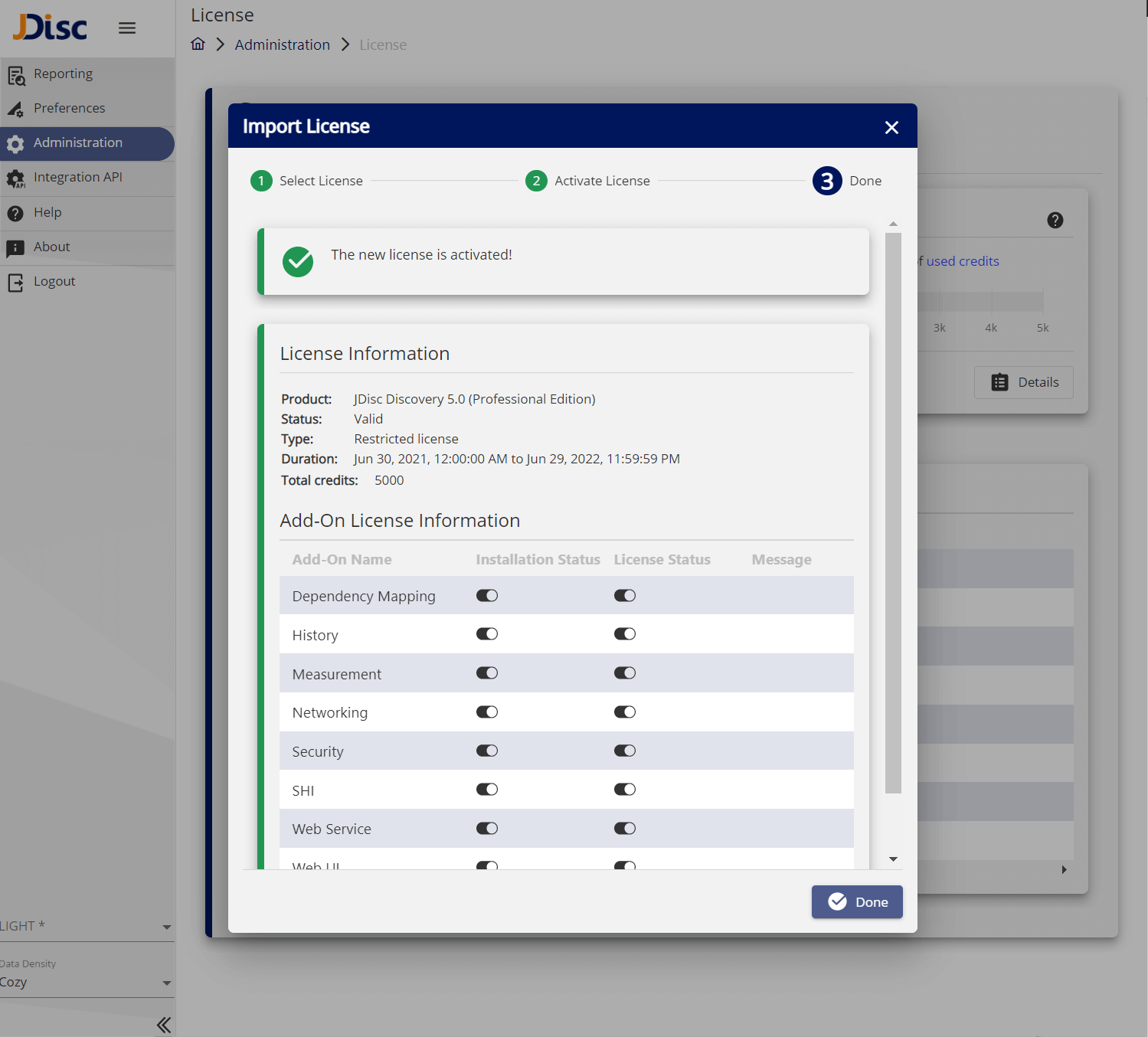1148x1037 pixels.
Task: Open the LIGHT theme dropdown
Action: tap(84, 927)
